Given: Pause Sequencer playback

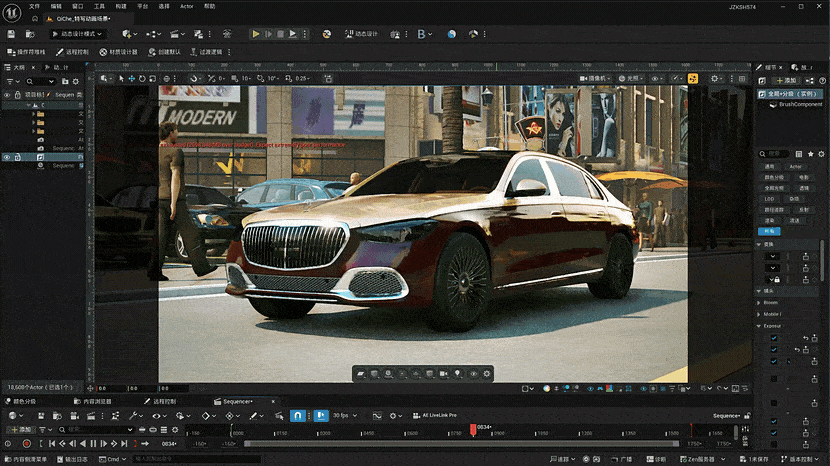Looking at the screenshot, I should (x=93, y=444).
